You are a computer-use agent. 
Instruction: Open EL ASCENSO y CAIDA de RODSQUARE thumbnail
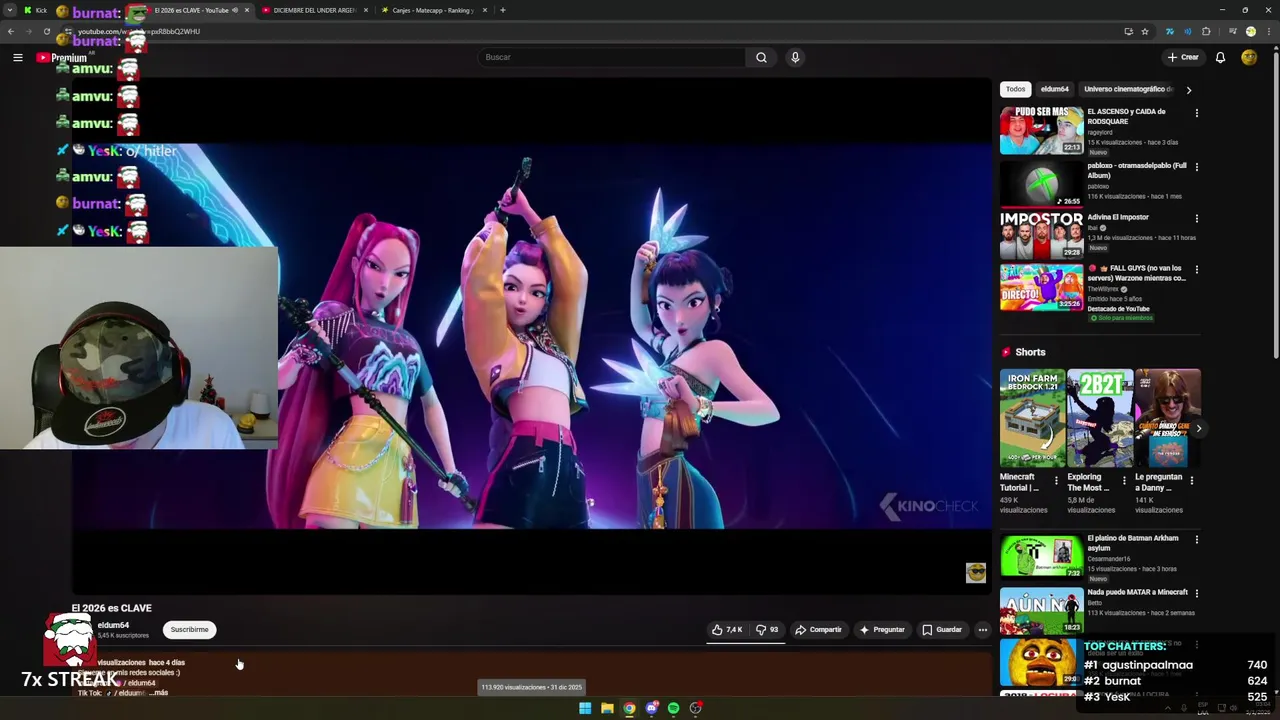pyautogui.click(x=1041, y=130)
